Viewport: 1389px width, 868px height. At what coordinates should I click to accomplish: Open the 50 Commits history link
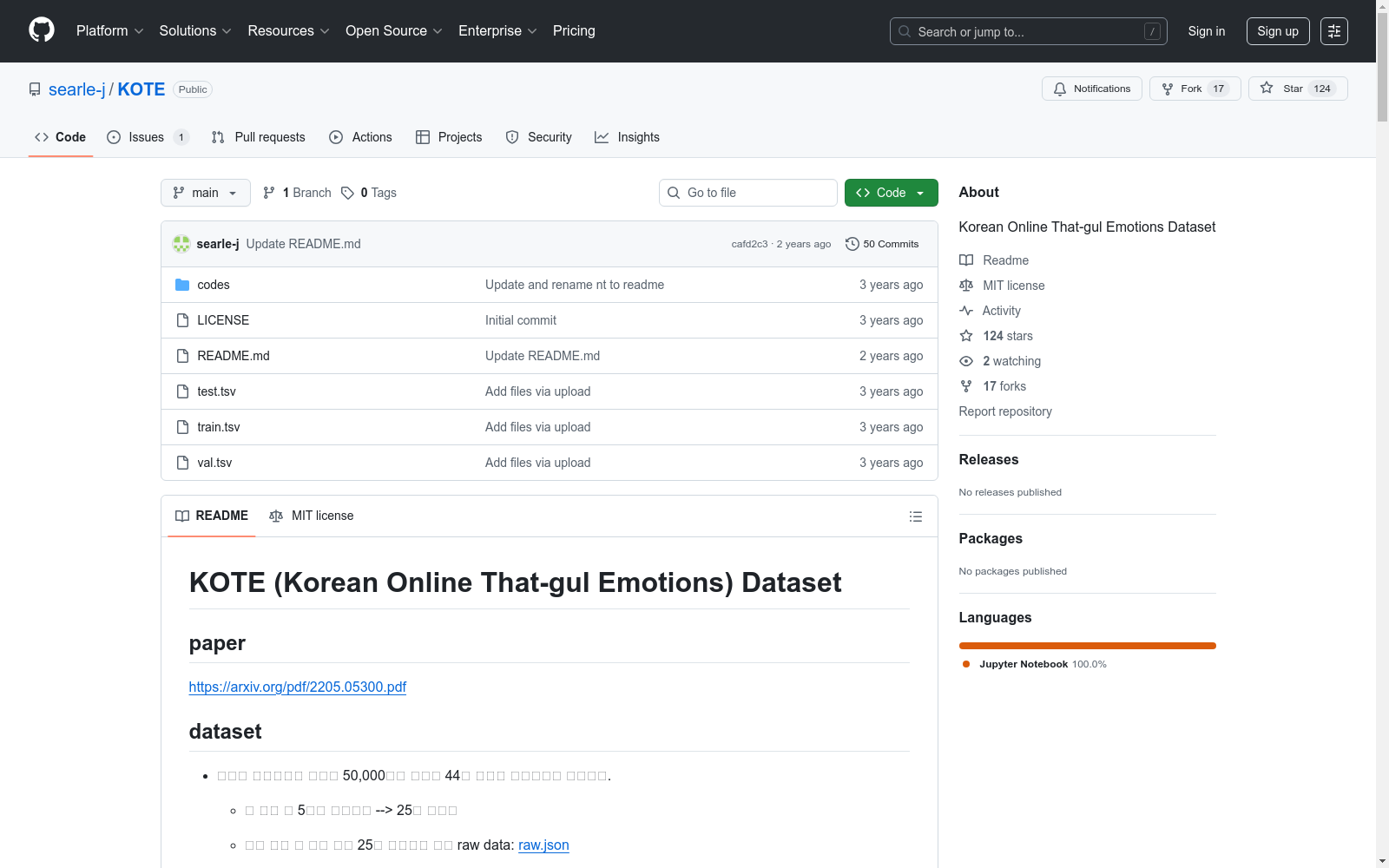pos(882,244)
